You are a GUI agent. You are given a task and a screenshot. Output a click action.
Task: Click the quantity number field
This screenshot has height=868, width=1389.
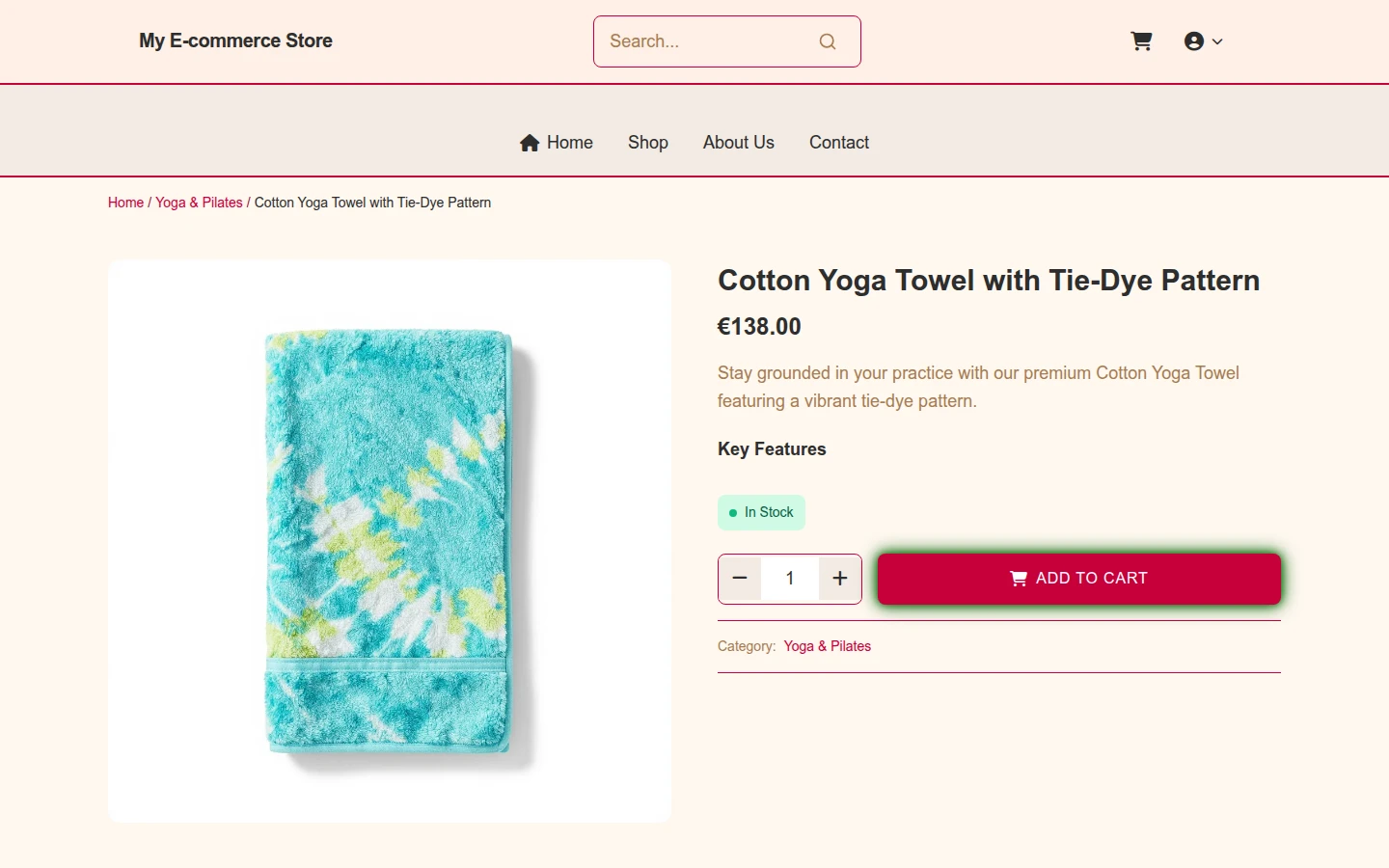[790, 579]
